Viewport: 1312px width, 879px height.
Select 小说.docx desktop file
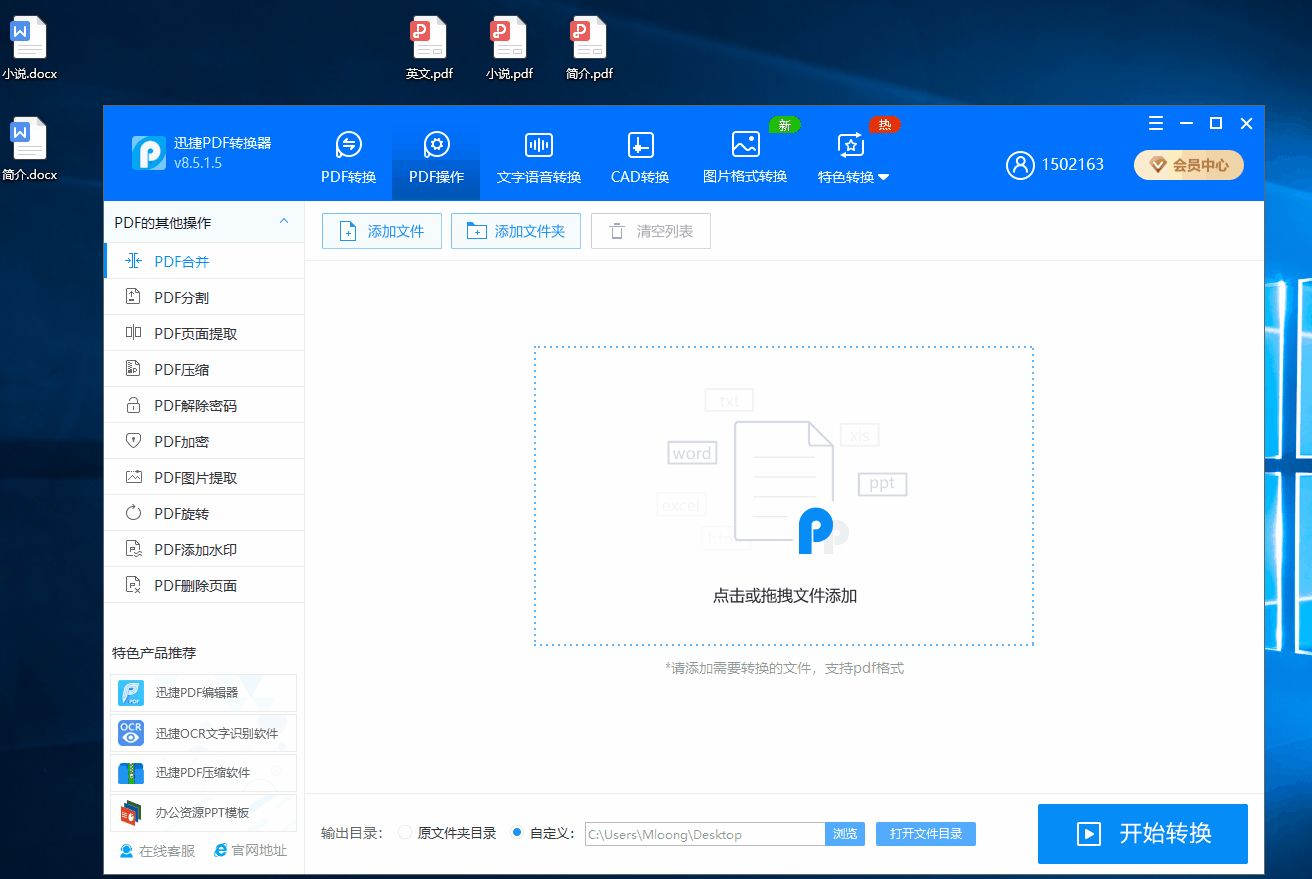[29, 49]
